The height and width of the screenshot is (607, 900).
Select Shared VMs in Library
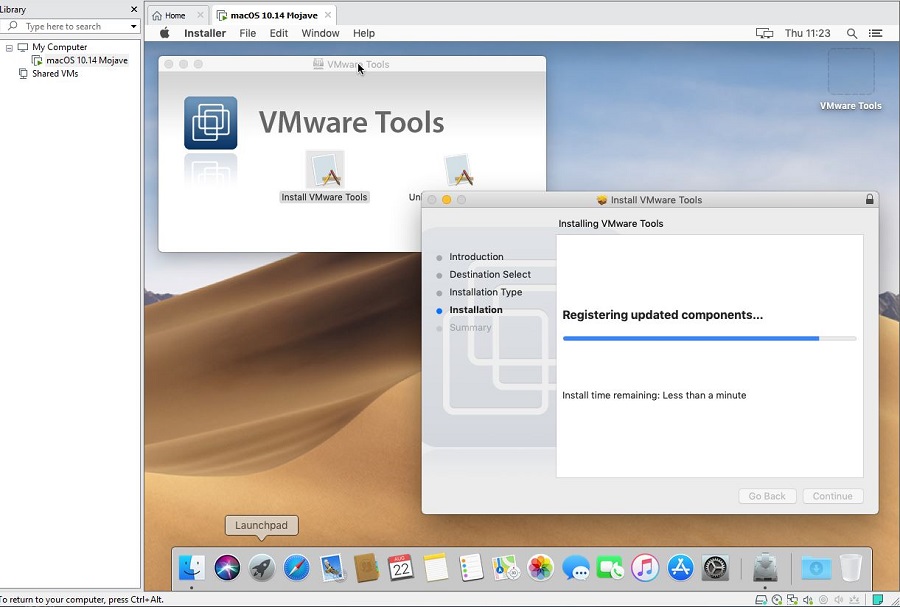55,73
